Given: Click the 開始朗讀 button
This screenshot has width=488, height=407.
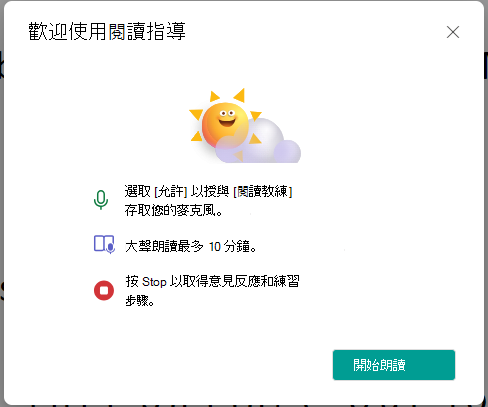Looking at the screenshot, I should click(x=394, y=365).
